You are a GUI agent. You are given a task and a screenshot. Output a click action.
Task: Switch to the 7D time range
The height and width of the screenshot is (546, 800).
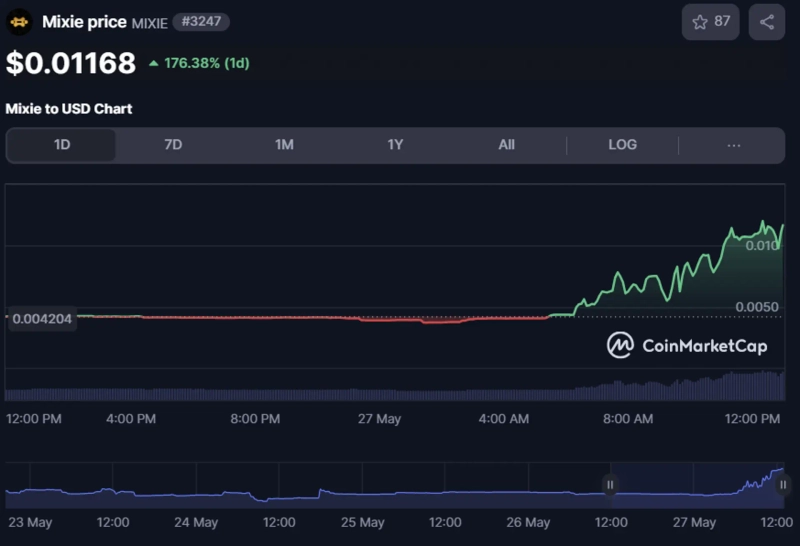coord(173,145)
